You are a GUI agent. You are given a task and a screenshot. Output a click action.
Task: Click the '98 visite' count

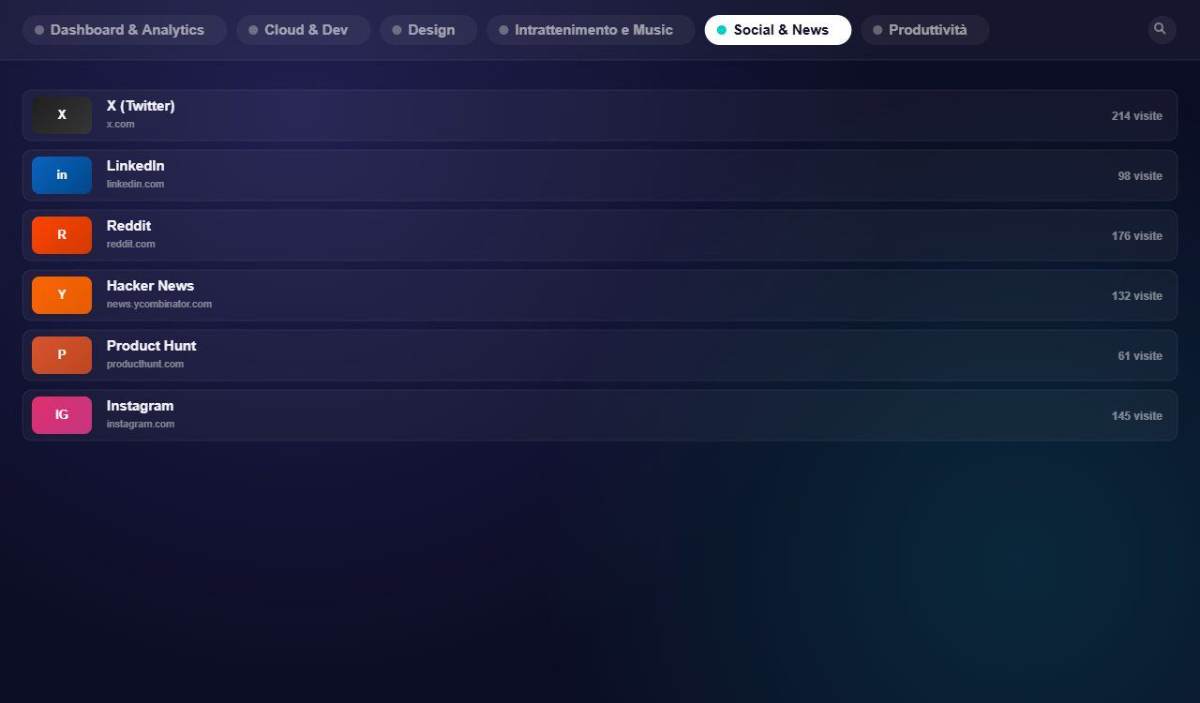coord(1140,176)
